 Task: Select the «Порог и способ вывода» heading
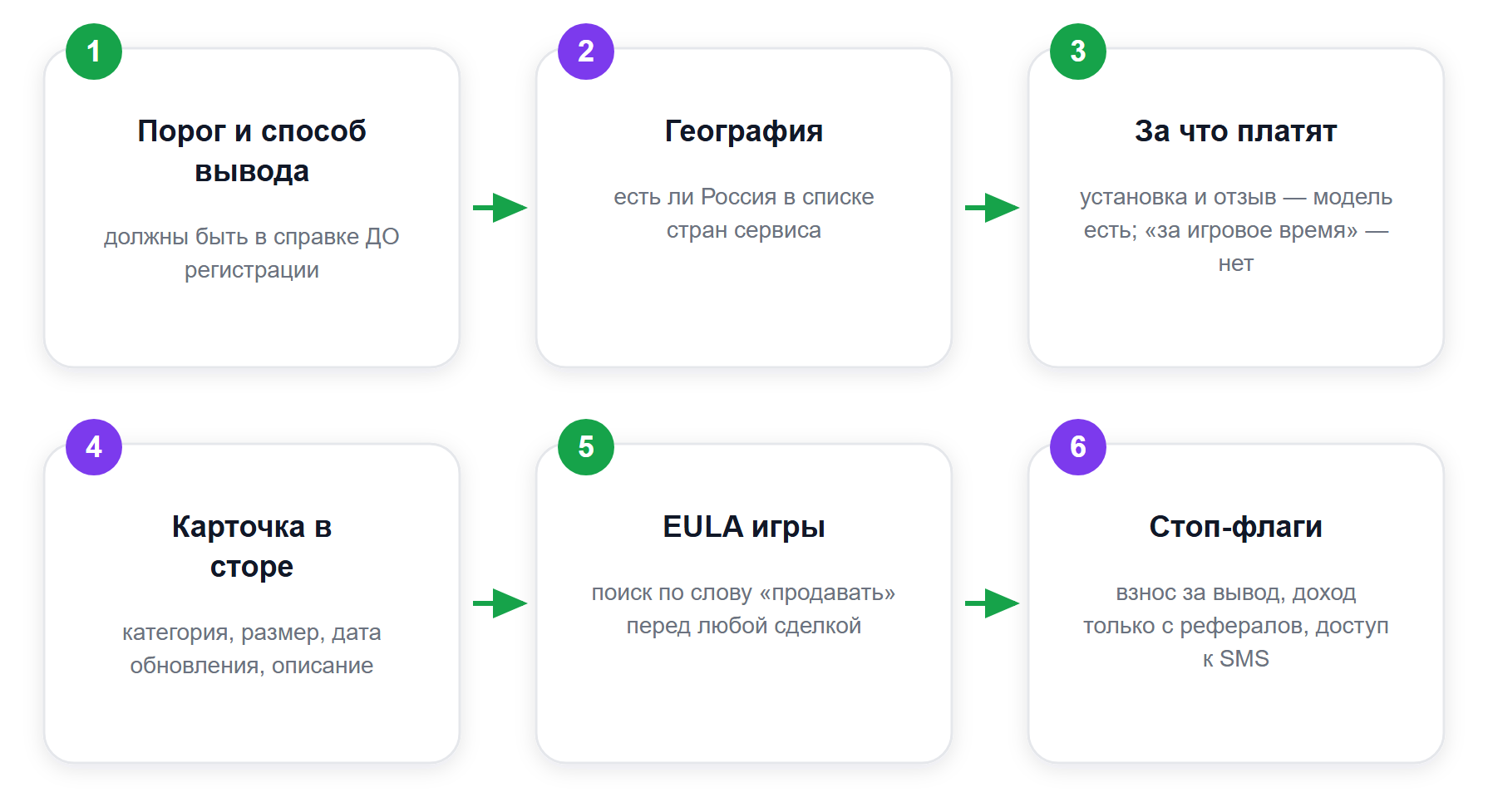(252, 151)
